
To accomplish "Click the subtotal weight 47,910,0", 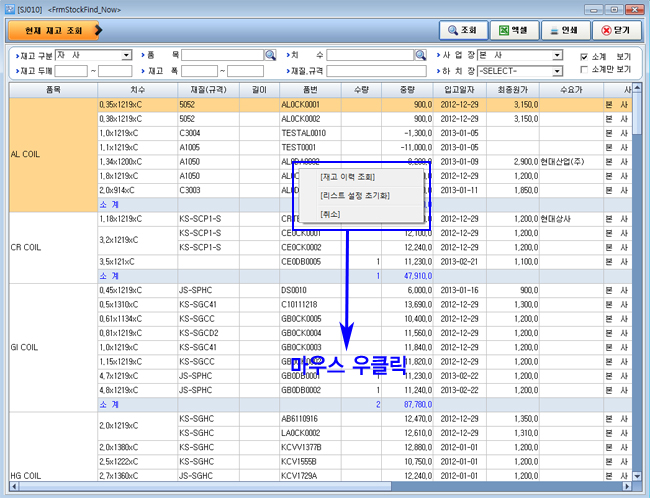I will coord(407,276).
